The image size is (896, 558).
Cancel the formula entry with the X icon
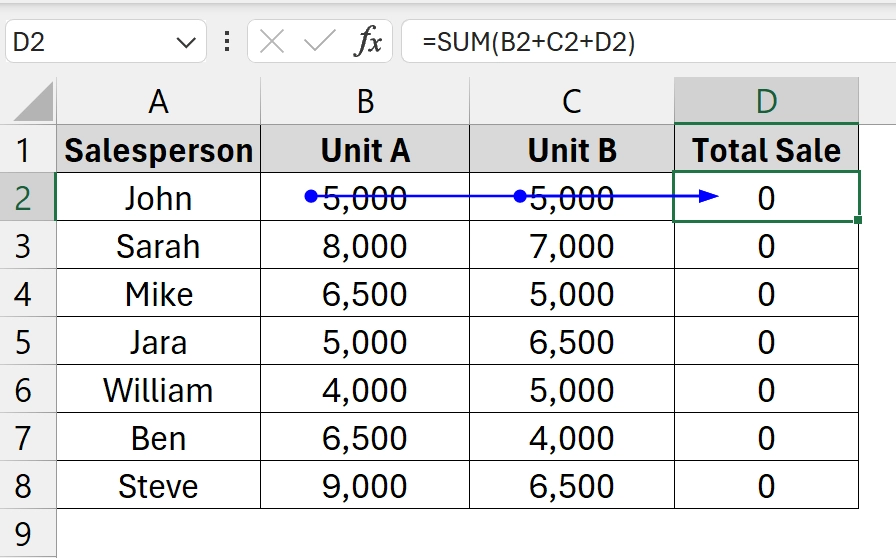click(271, 42)
